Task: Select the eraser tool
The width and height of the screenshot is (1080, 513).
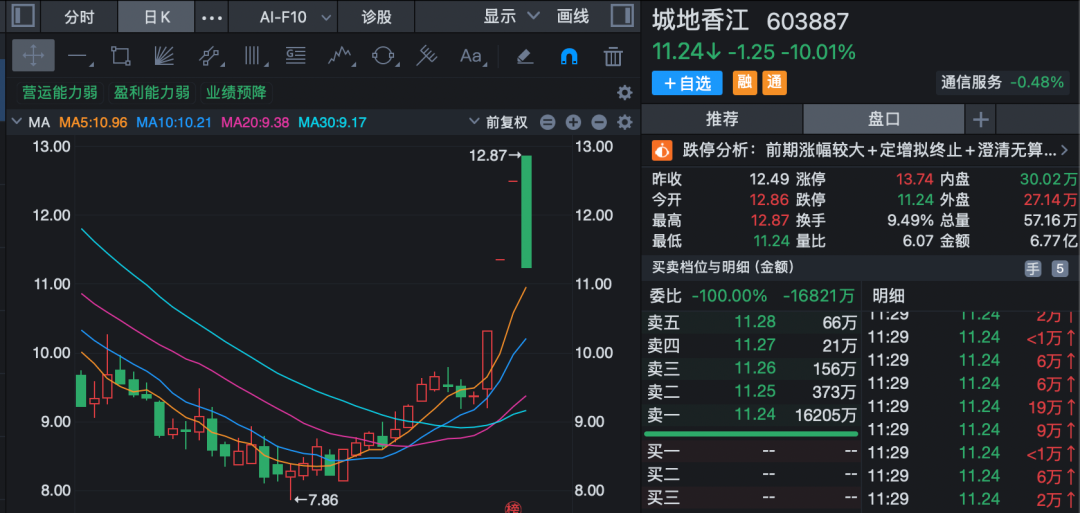Action: (x=525, y=56)
